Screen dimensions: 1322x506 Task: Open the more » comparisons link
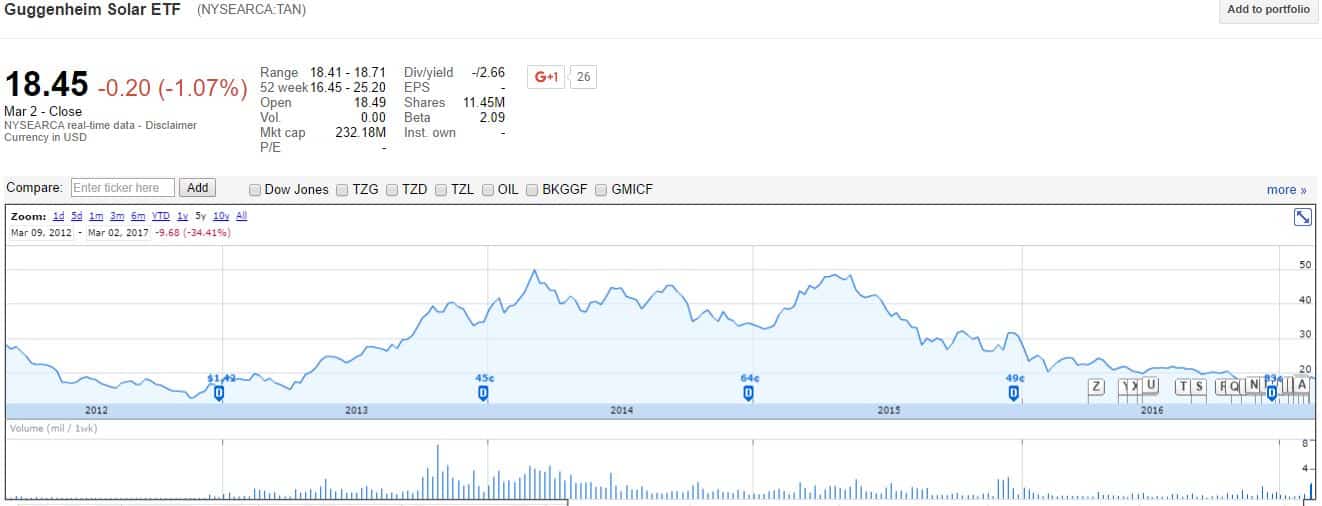pyautogui.click(x=1287, y=190)
